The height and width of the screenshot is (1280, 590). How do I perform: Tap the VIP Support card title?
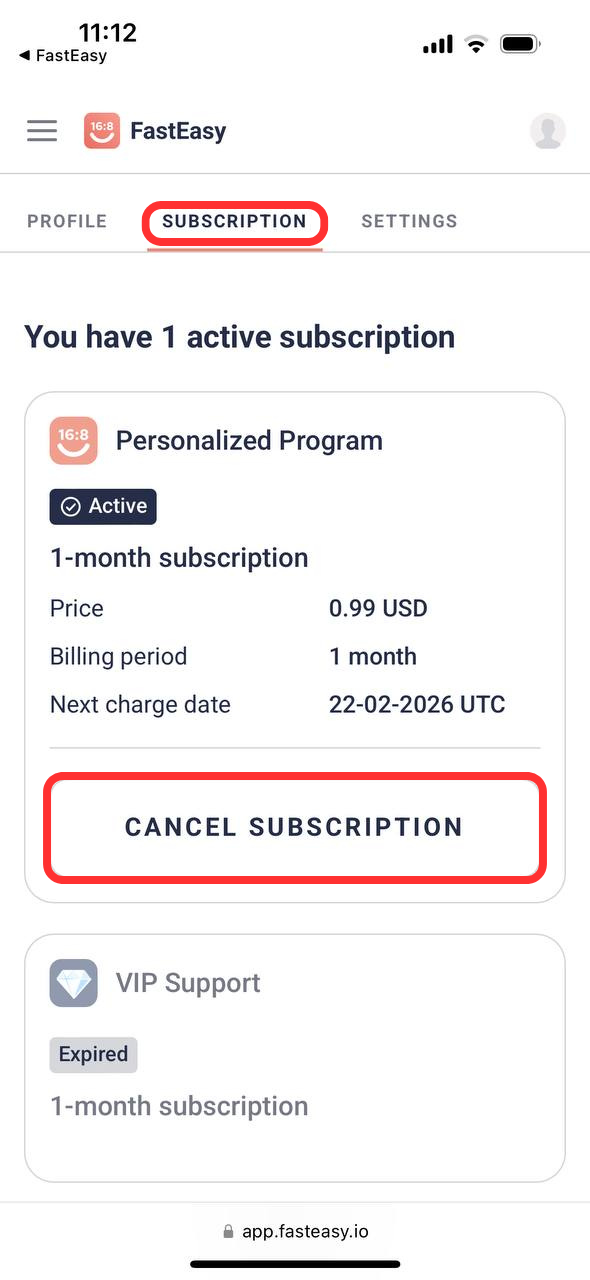pos(188,983)
